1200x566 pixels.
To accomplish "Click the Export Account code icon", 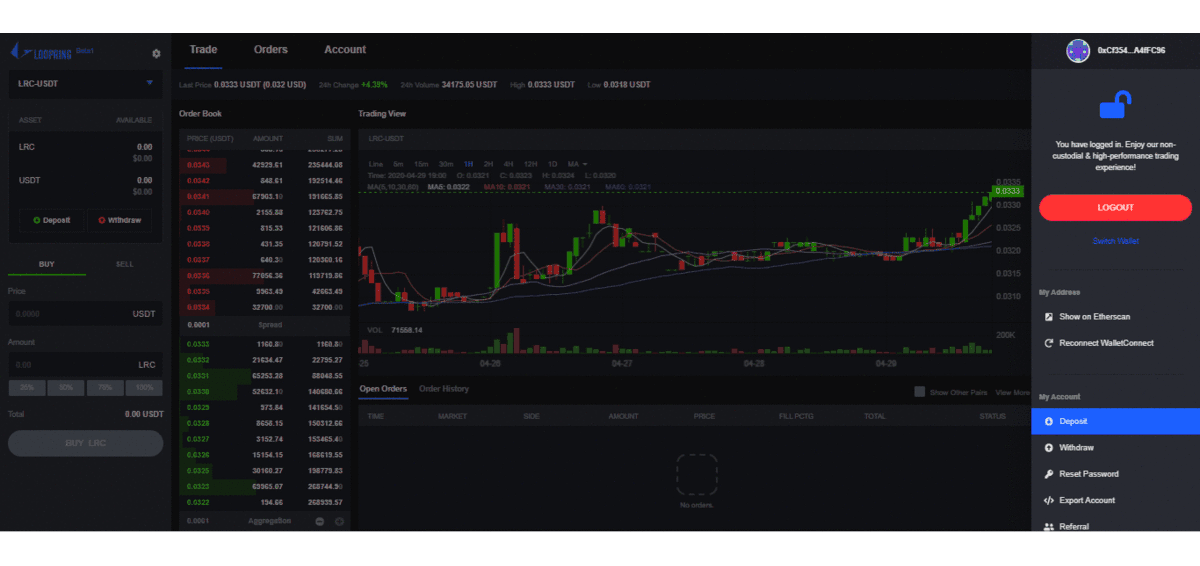I will click(x=1048, y=500).
